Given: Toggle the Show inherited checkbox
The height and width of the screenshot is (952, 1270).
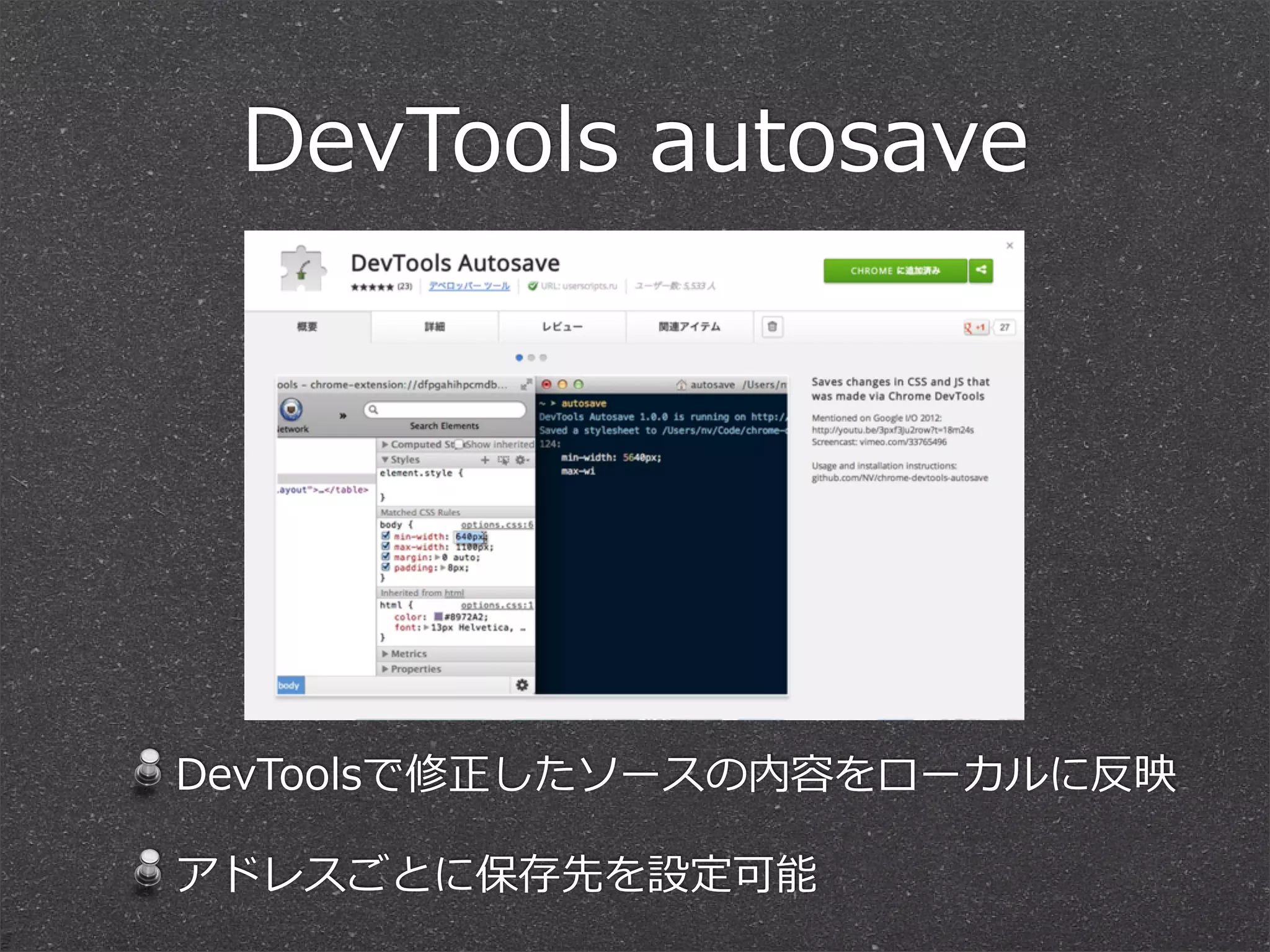Looking at the screenshot, I should (x=460, y=444).
